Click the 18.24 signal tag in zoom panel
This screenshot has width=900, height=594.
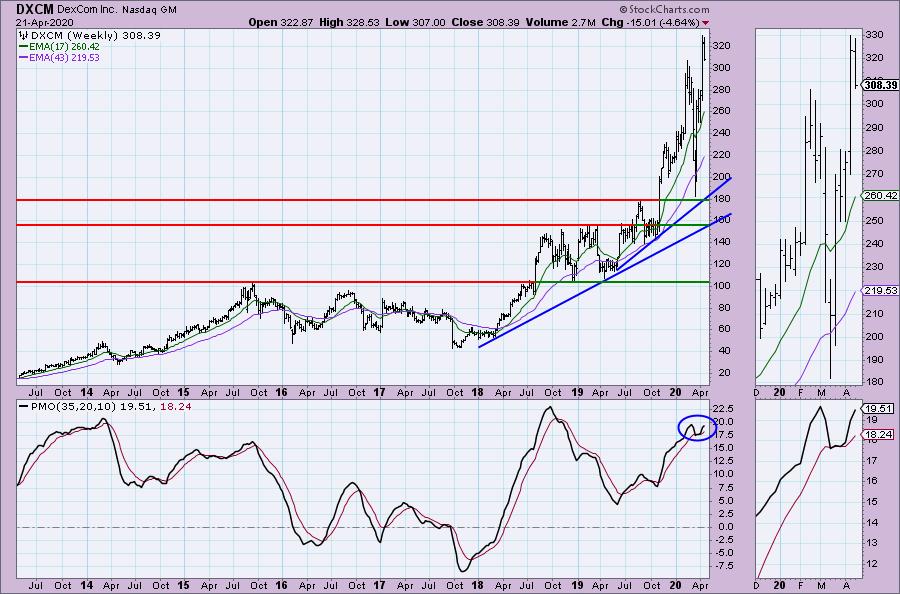[879, 434]
